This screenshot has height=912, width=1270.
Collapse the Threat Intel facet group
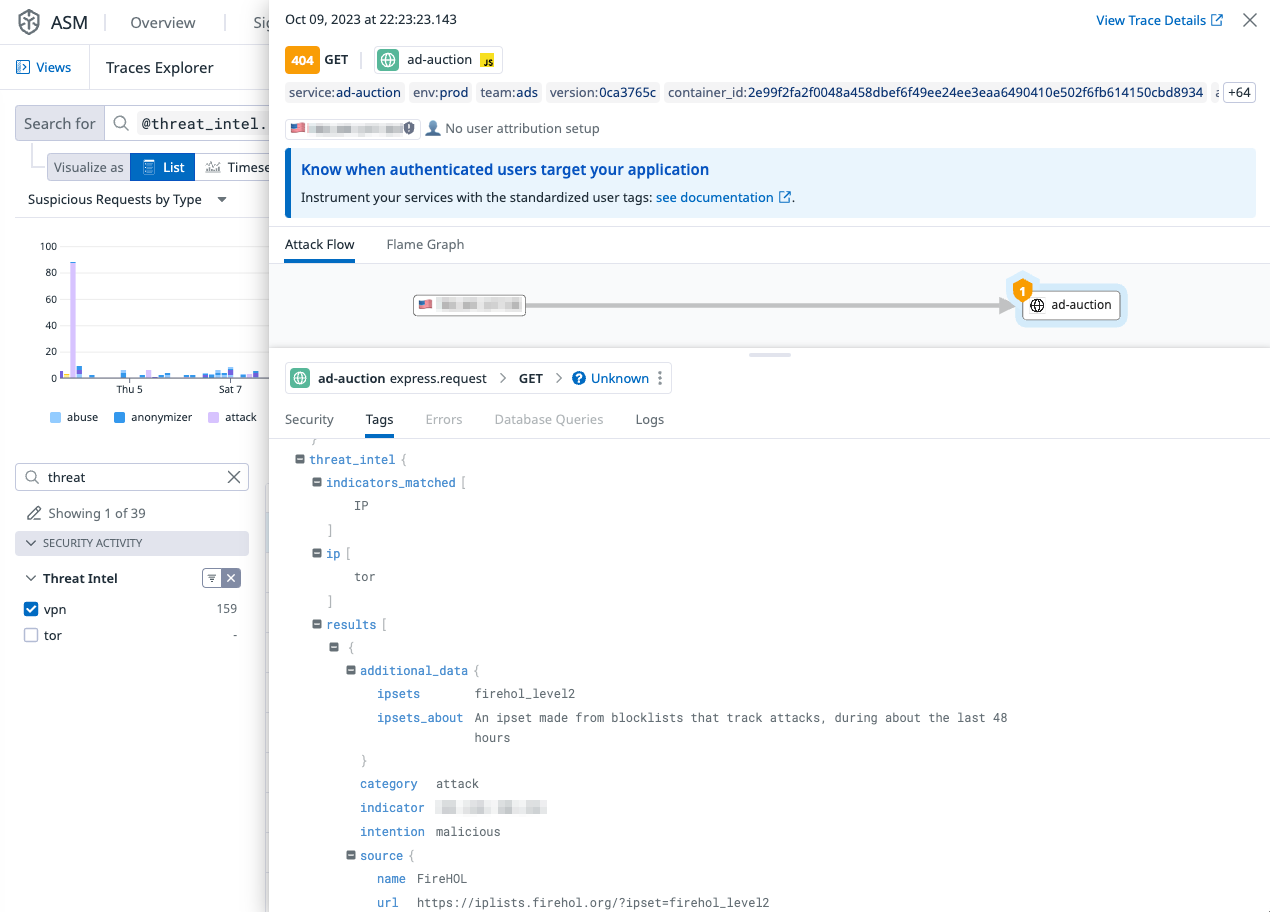tap(30, 578)
